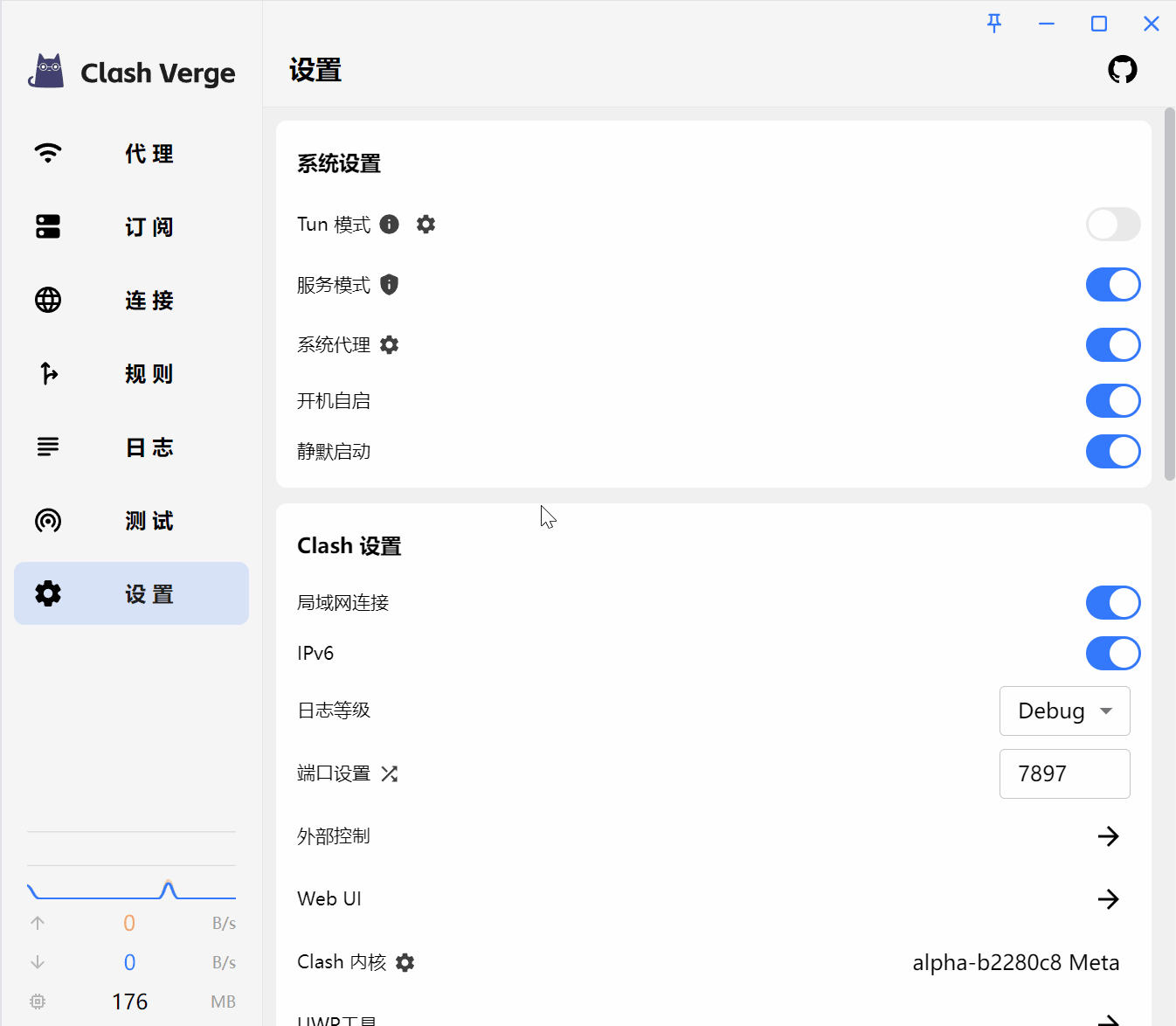Screen dimensions: 1176x1026
Task: Click the 设置 page title
Action: tap(315, 70)
